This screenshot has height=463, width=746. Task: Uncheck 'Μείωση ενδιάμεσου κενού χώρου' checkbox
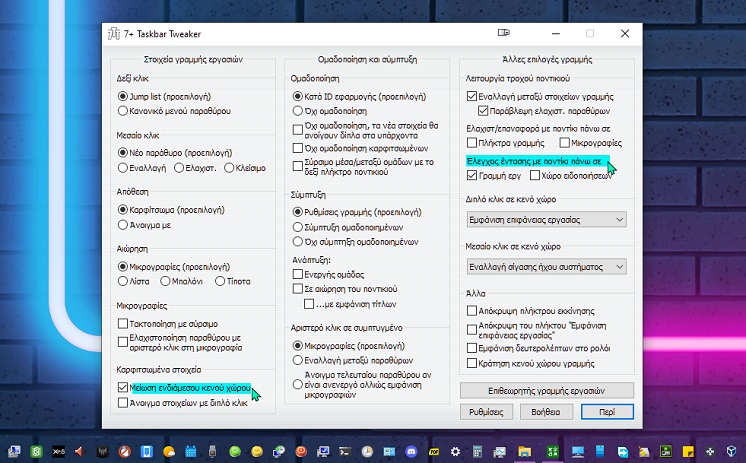click(123, 387)
